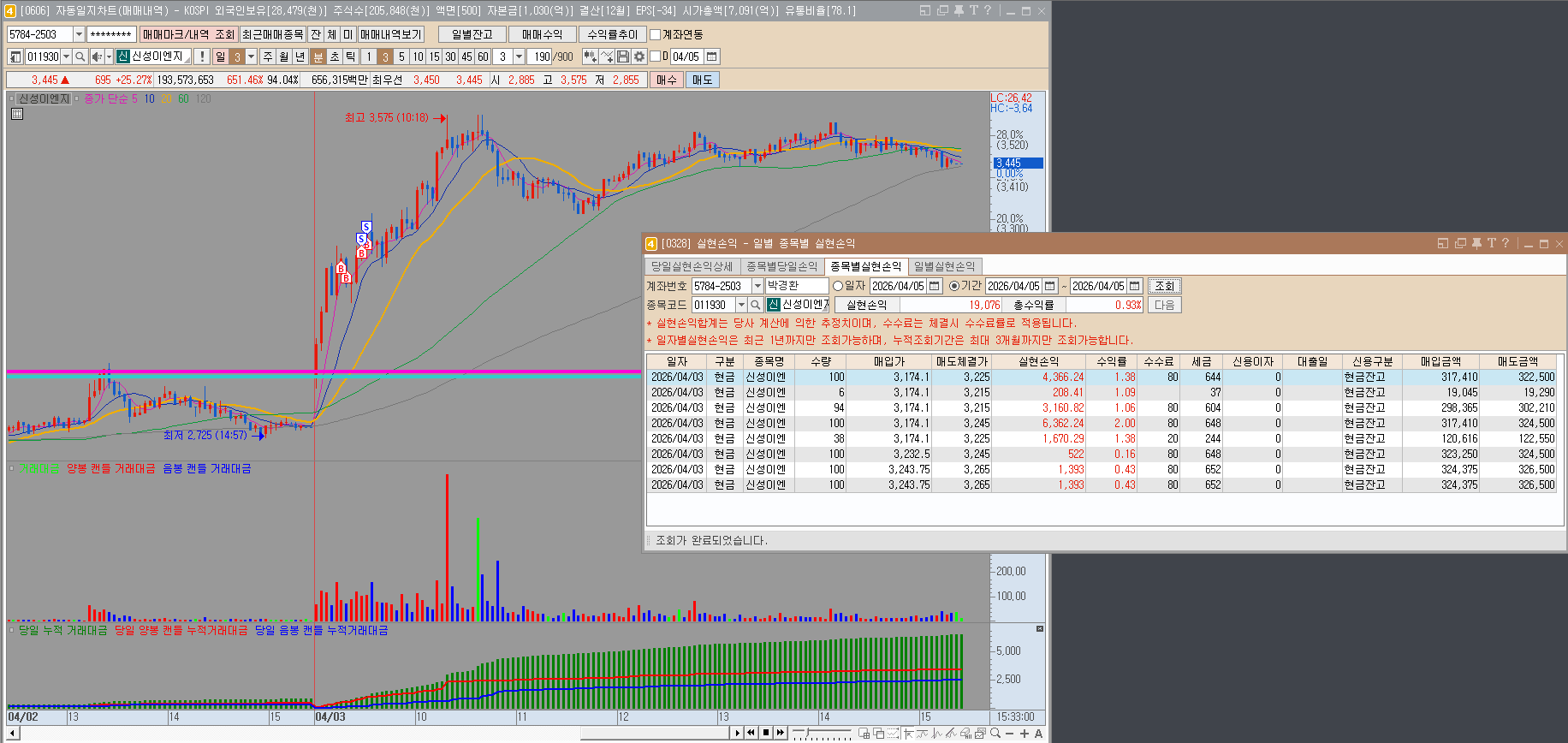Click the 매수 (buy) button
Image resolution: width=1568 pixels, height=743 pixels.
tap(666, 80)
